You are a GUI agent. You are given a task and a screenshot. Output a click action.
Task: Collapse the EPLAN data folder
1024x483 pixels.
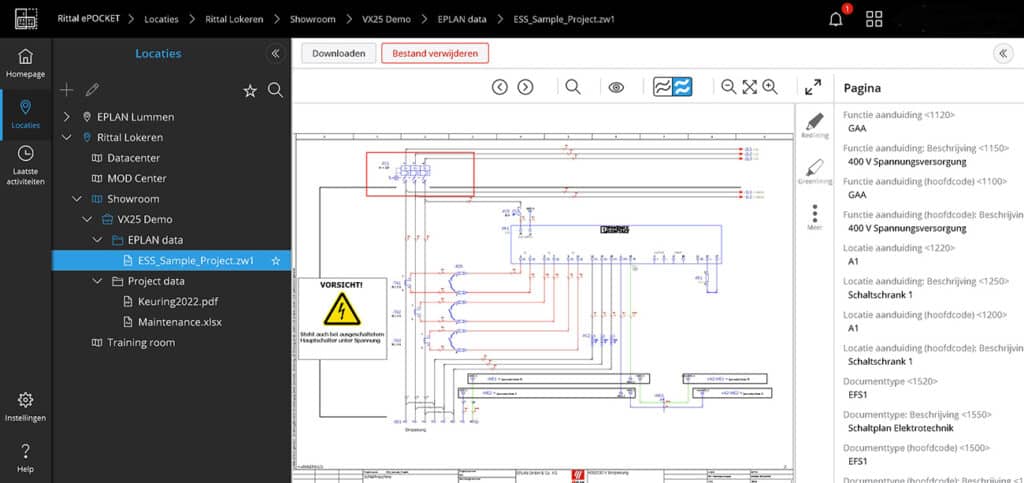click(x=97, y=240)
